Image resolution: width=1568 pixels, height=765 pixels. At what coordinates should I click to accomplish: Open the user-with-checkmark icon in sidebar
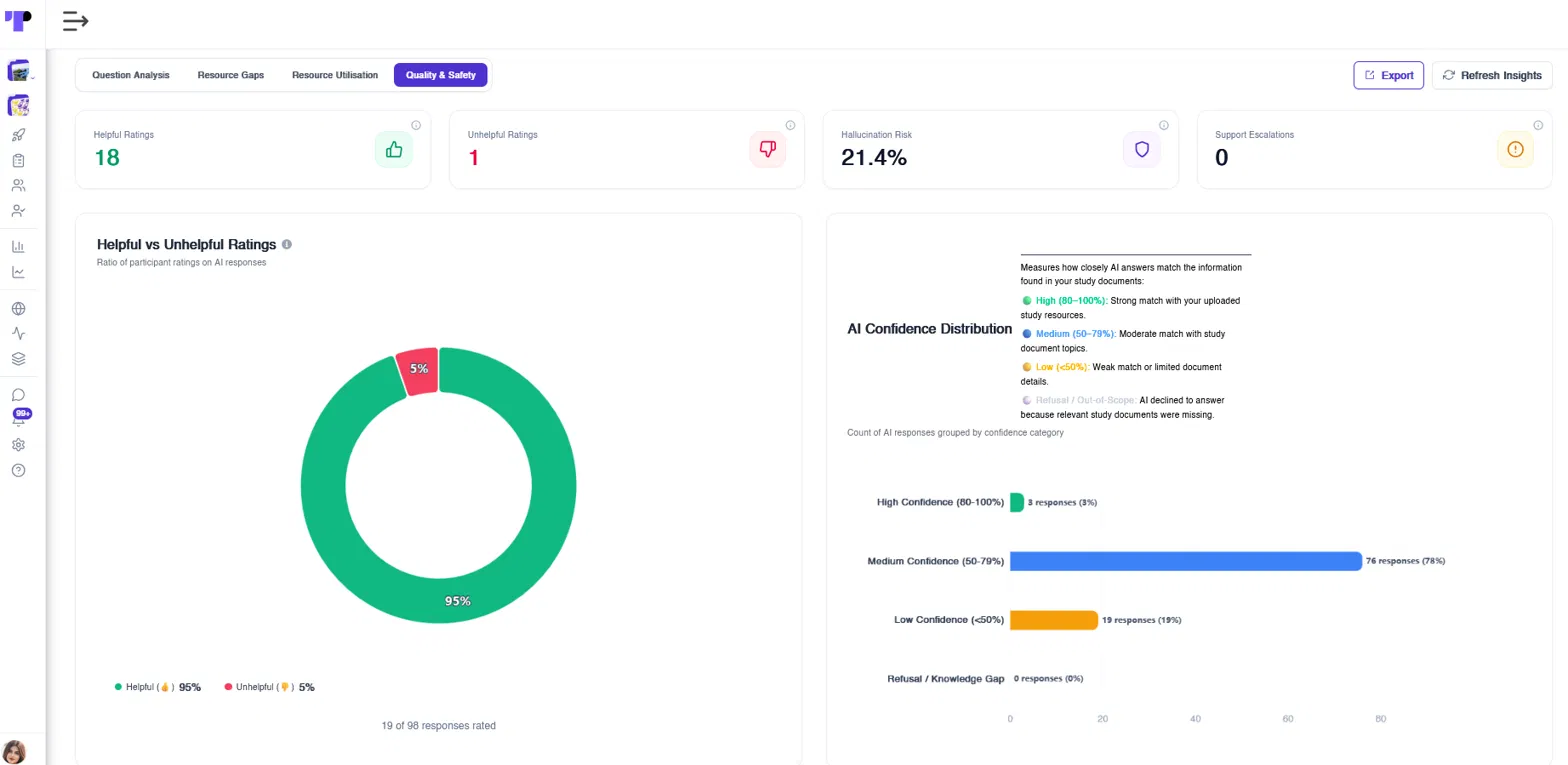tap(18, 210)
